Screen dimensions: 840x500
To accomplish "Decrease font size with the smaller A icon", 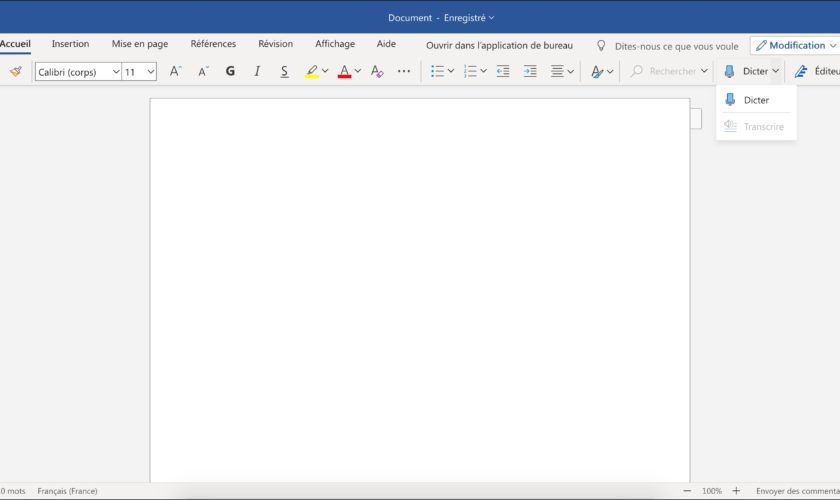I will coord(203,71).
